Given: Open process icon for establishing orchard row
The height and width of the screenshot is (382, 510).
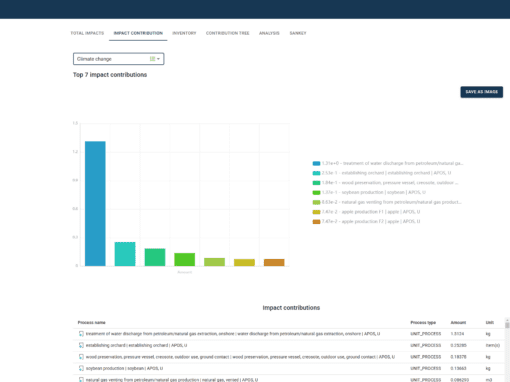Looking at the screenshot, I should [81, 345].
